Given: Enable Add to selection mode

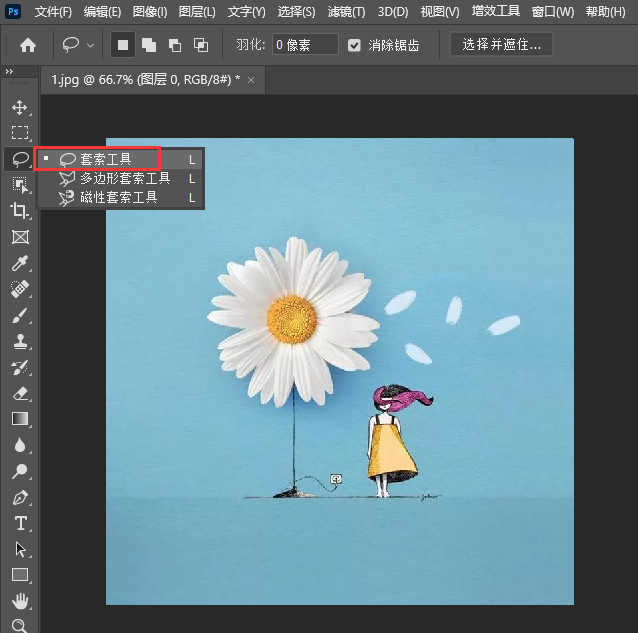Looking at the screenshot, I should pyautogui.click(x=148, y=45).
